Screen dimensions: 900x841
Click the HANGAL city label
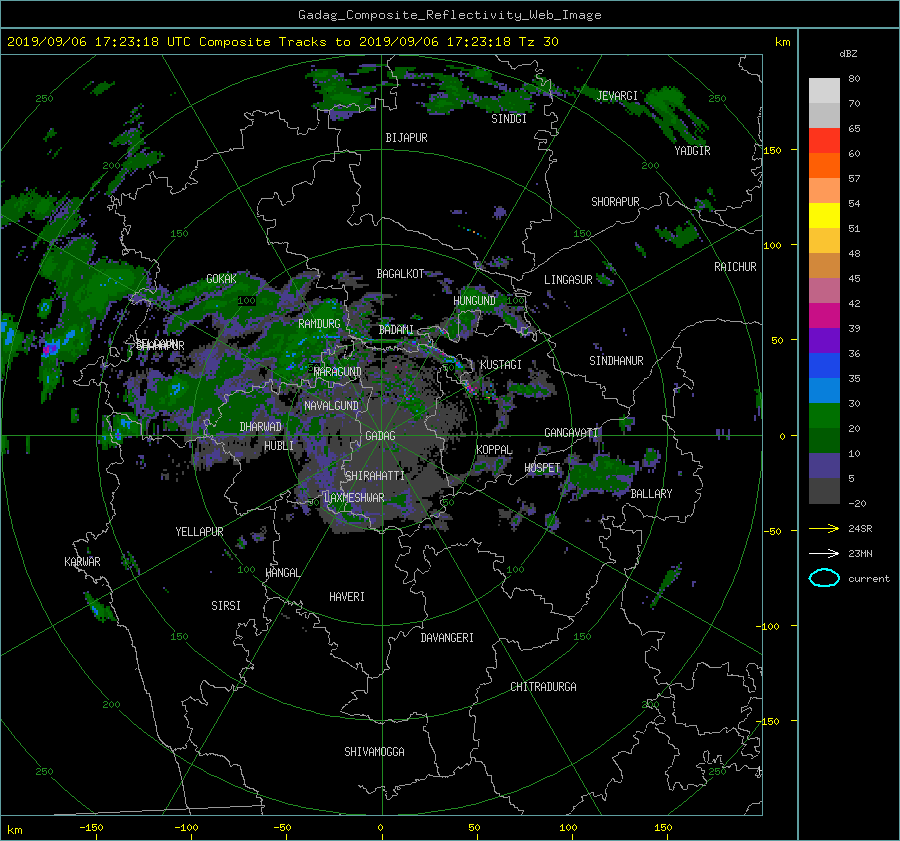pyautogui.click(x=283, y=573)
